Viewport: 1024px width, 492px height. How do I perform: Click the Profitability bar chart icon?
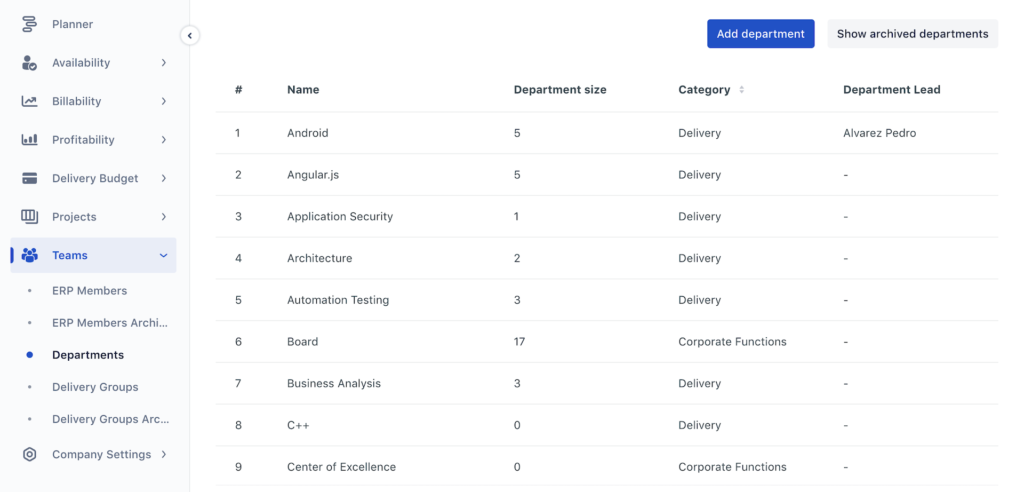(x=29, y=140)
